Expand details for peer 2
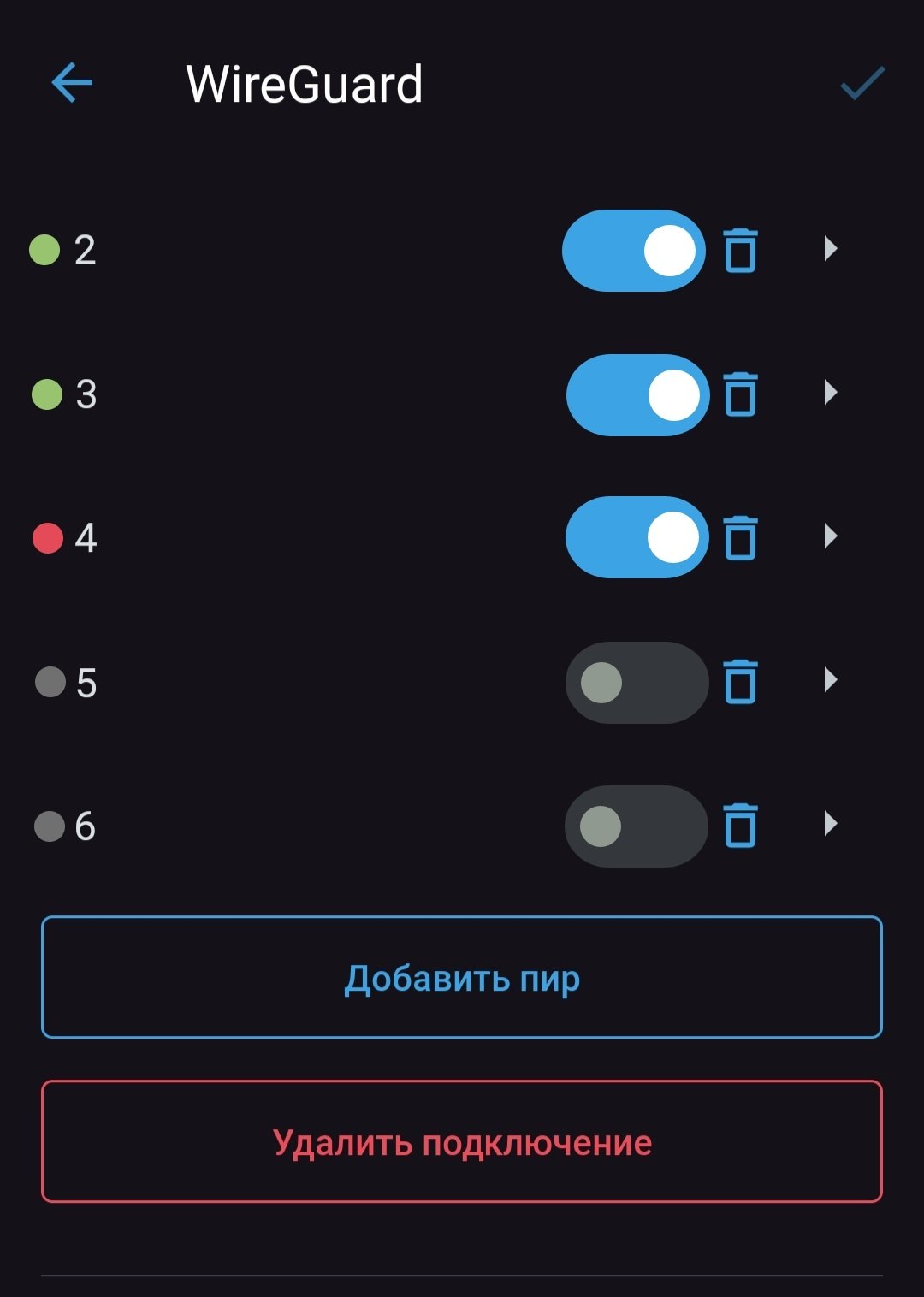This screenshot has width=924, height=1297. [x=830, y=249]
